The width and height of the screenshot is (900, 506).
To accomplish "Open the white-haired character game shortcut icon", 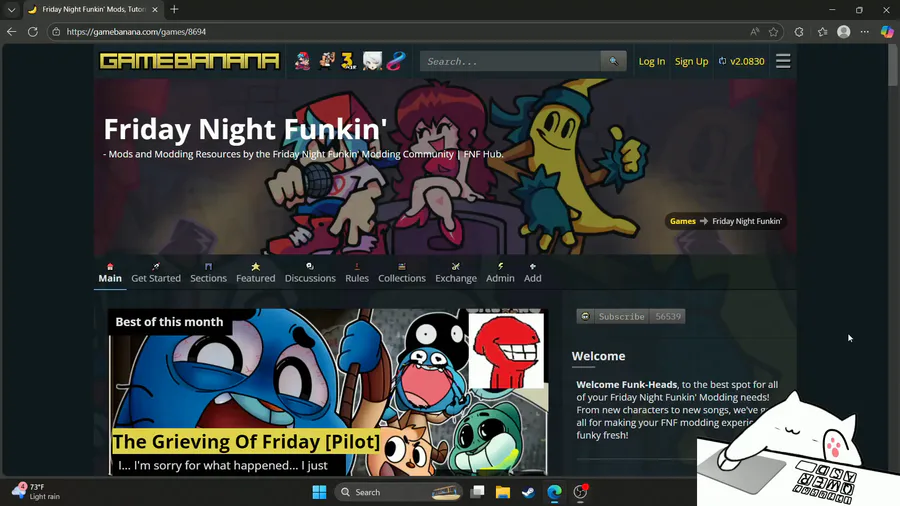I will pos(372,61).
